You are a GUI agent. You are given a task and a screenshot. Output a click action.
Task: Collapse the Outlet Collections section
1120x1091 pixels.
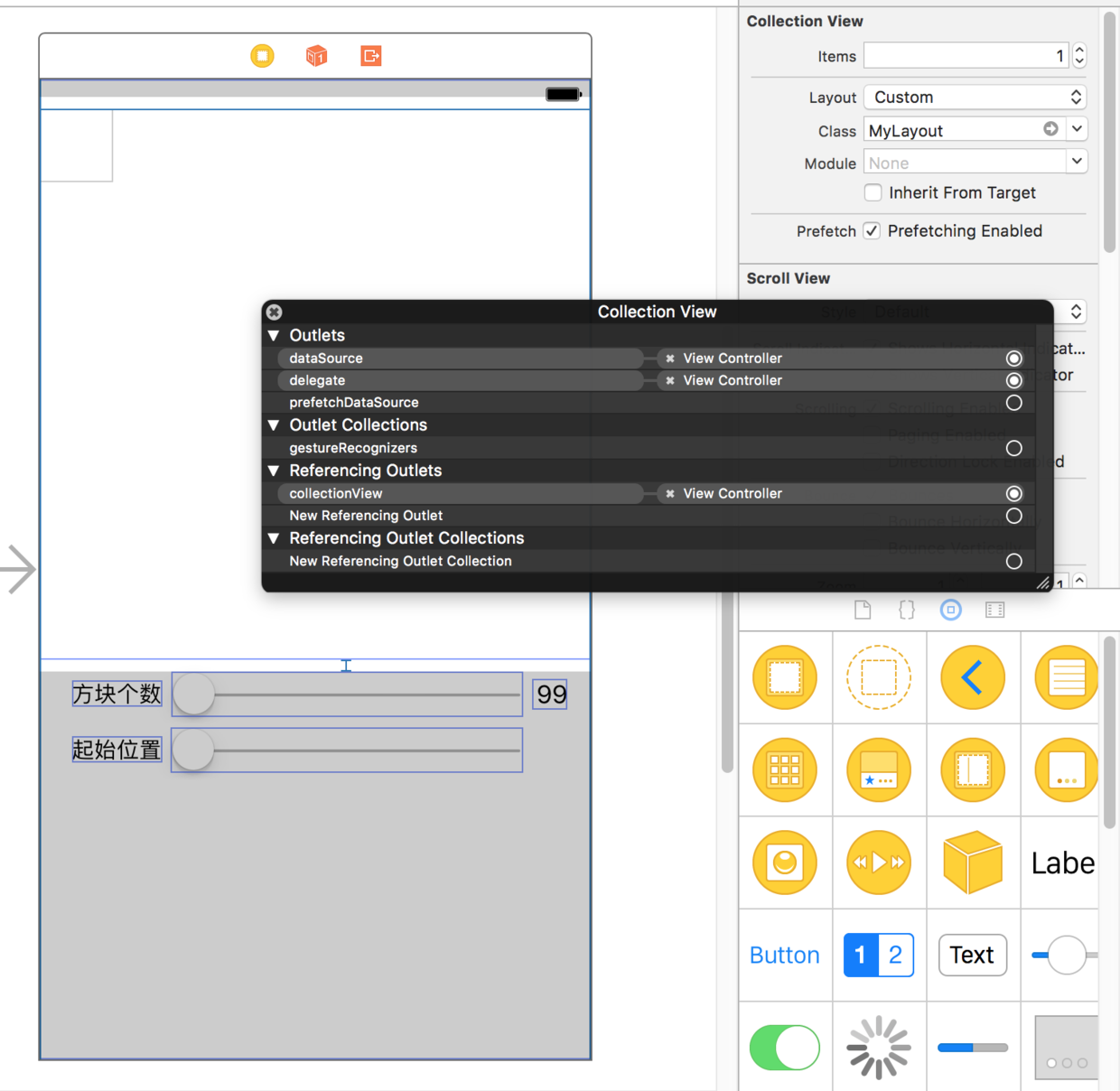click(x=274, y=425)
